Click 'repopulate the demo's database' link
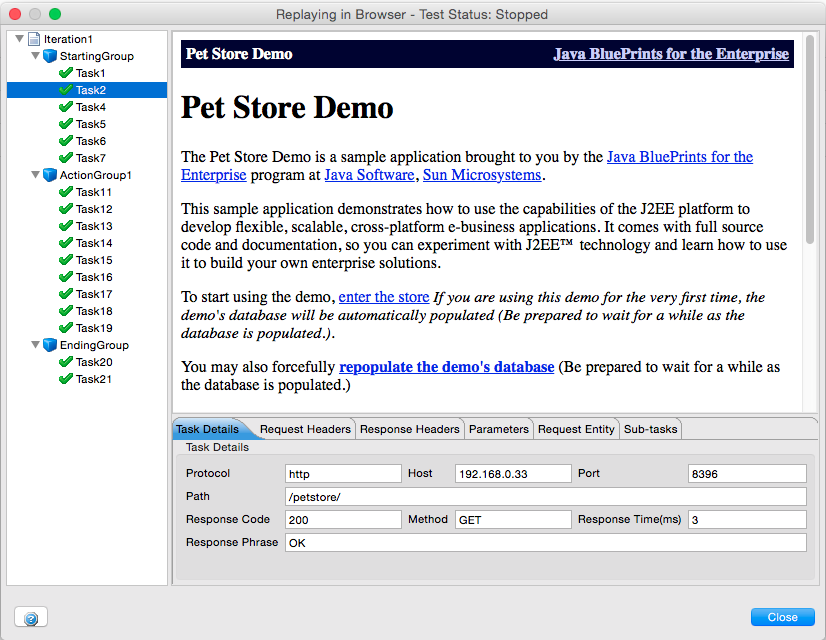The height and width of the screenshot is (640, 826). click(447, 367)
